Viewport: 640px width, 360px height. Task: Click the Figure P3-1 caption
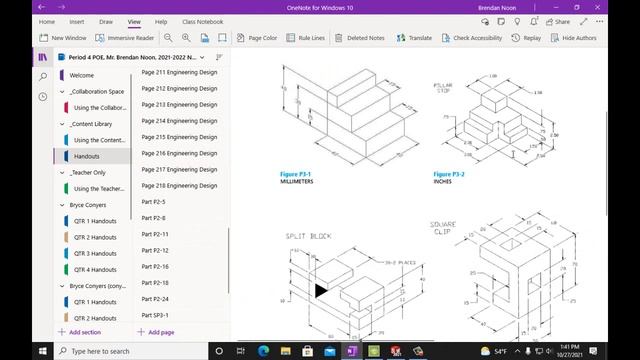point(295,174)
